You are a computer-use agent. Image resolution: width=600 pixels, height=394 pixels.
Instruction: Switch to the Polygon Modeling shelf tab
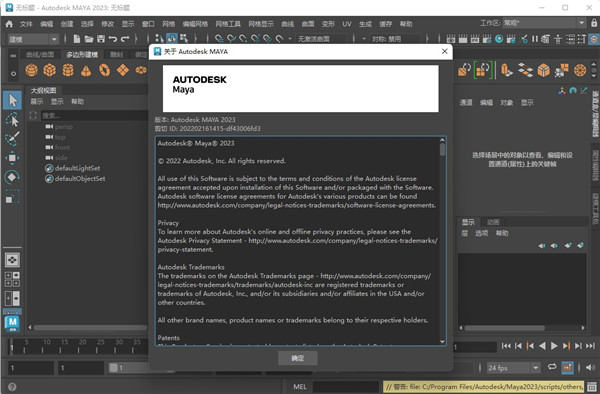[82, 55]
